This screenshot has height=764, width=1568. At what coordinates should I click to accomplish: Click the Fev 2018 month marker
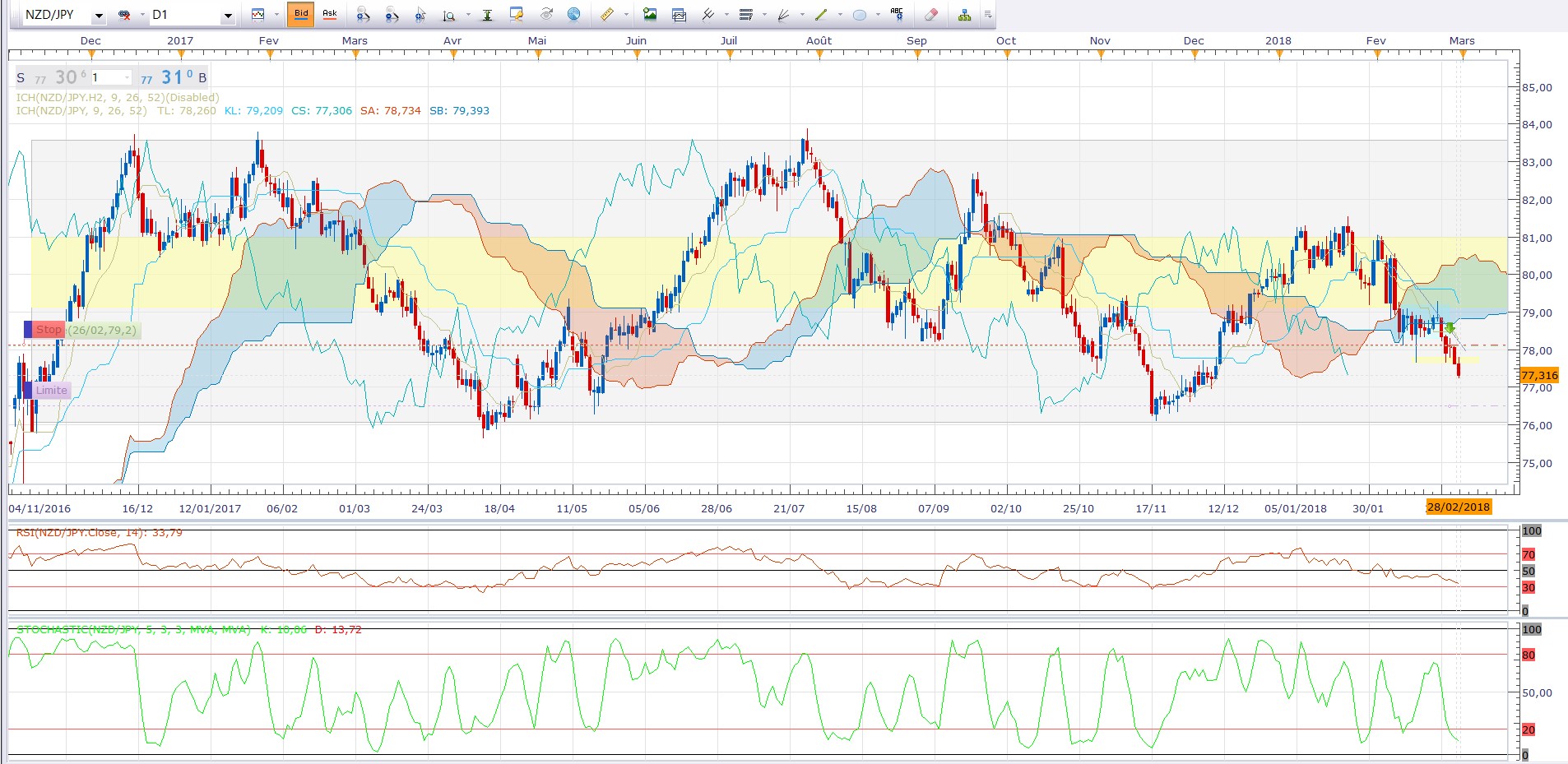[1376, 41]
